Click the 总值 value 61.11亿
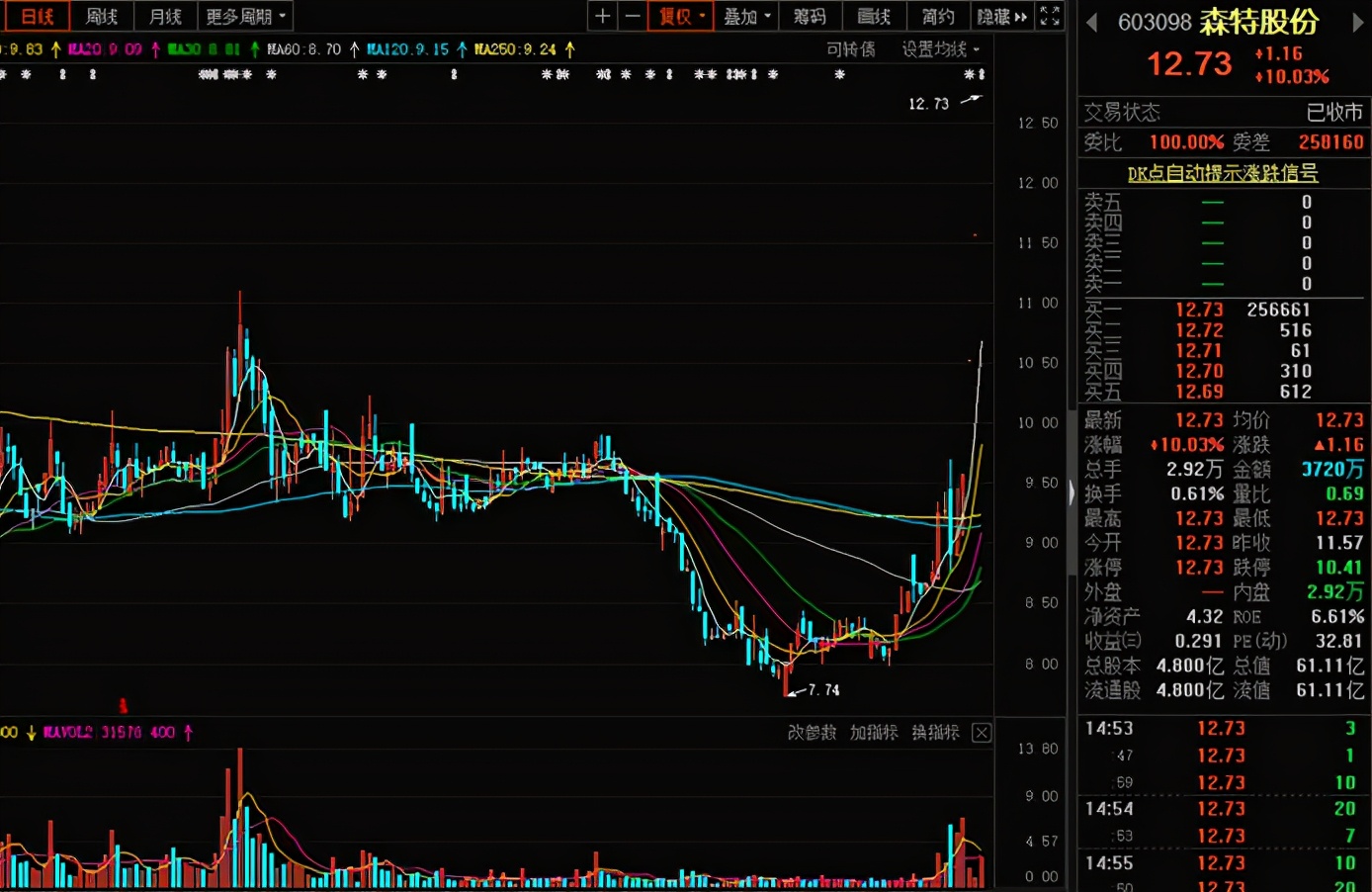Image resolution: width=1372 pixels, height=892 pixels. [x=1329, y=666]
